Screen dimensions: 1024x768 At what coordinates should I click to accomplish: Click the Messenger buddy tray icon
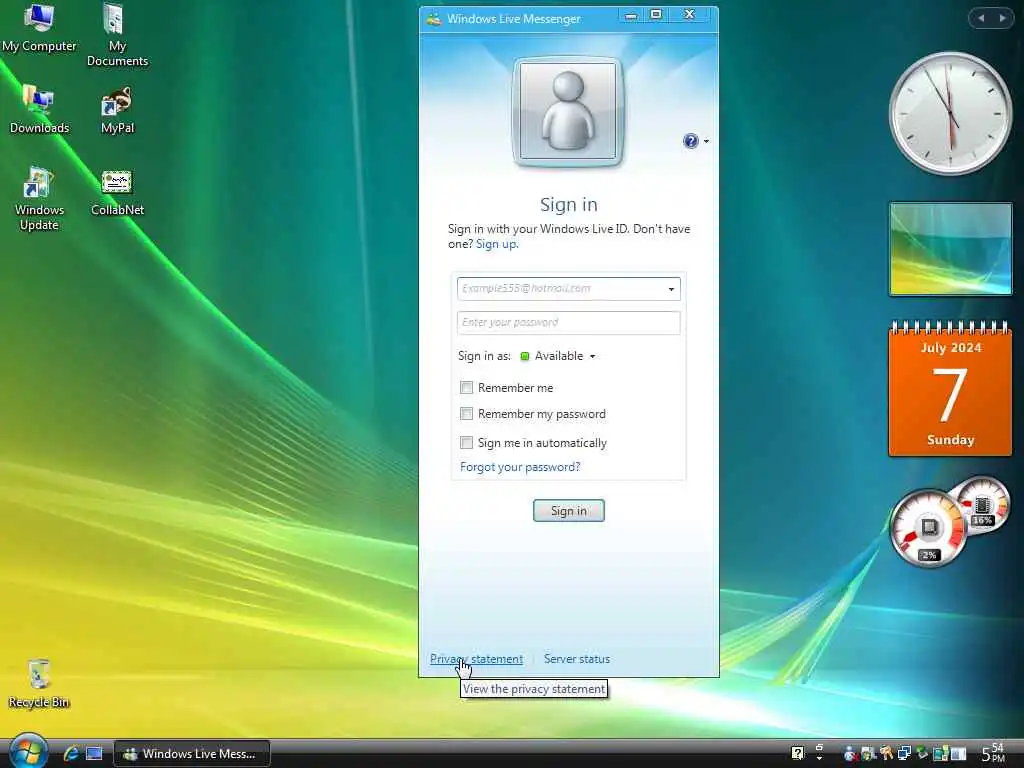tap(850, 754)
